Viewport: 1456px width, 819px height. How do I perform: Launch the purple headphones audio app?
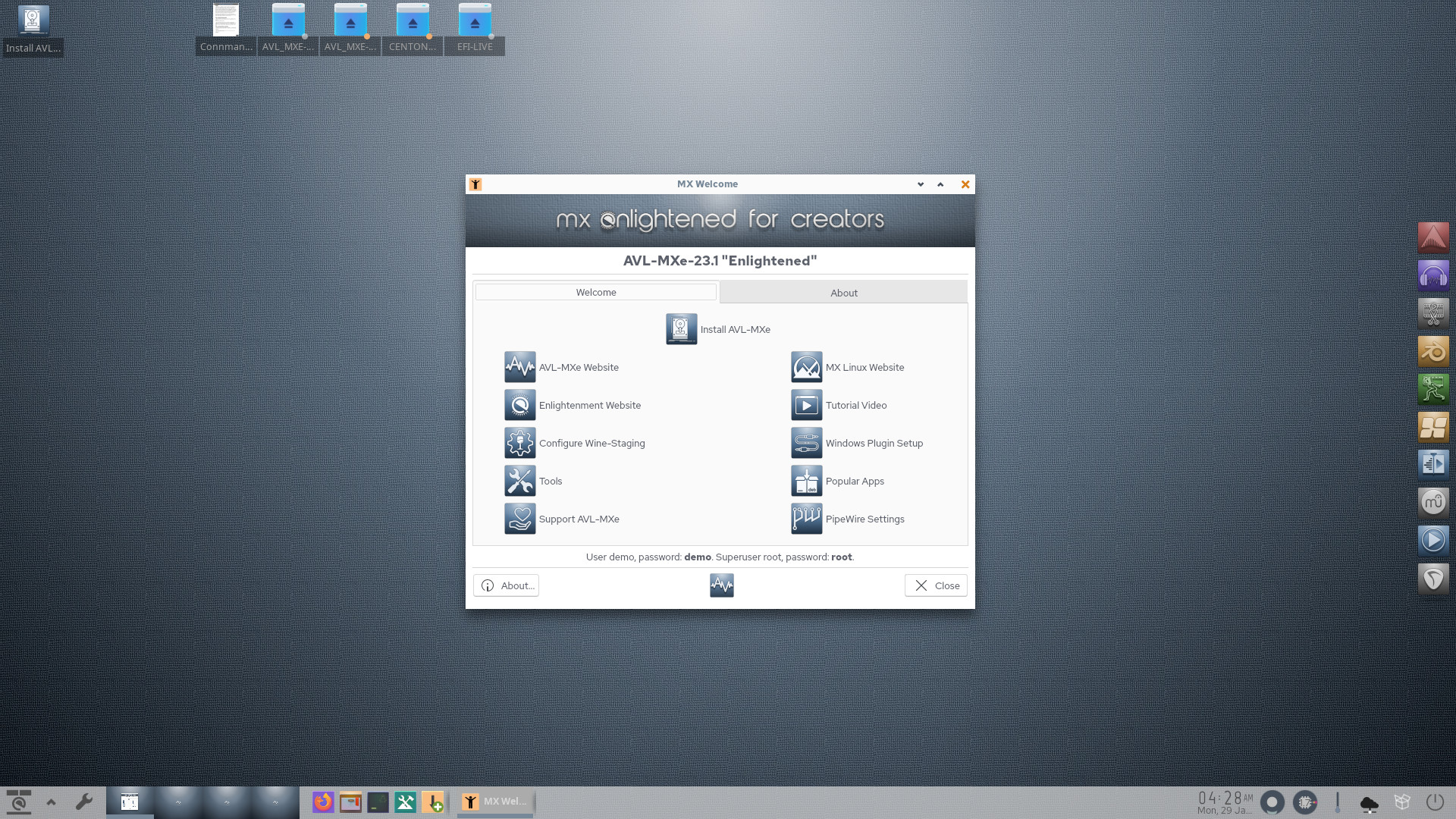tap(1433, 275)
